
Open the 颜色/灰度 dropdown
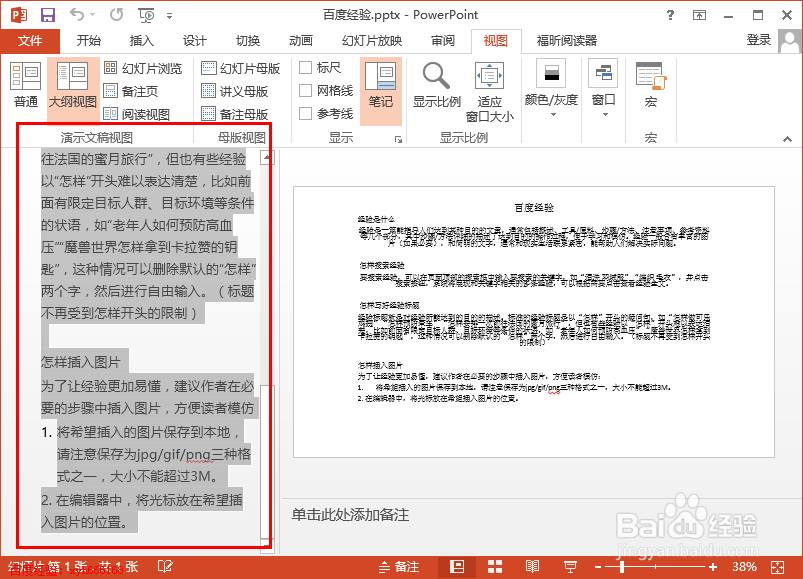click(552, 90)
